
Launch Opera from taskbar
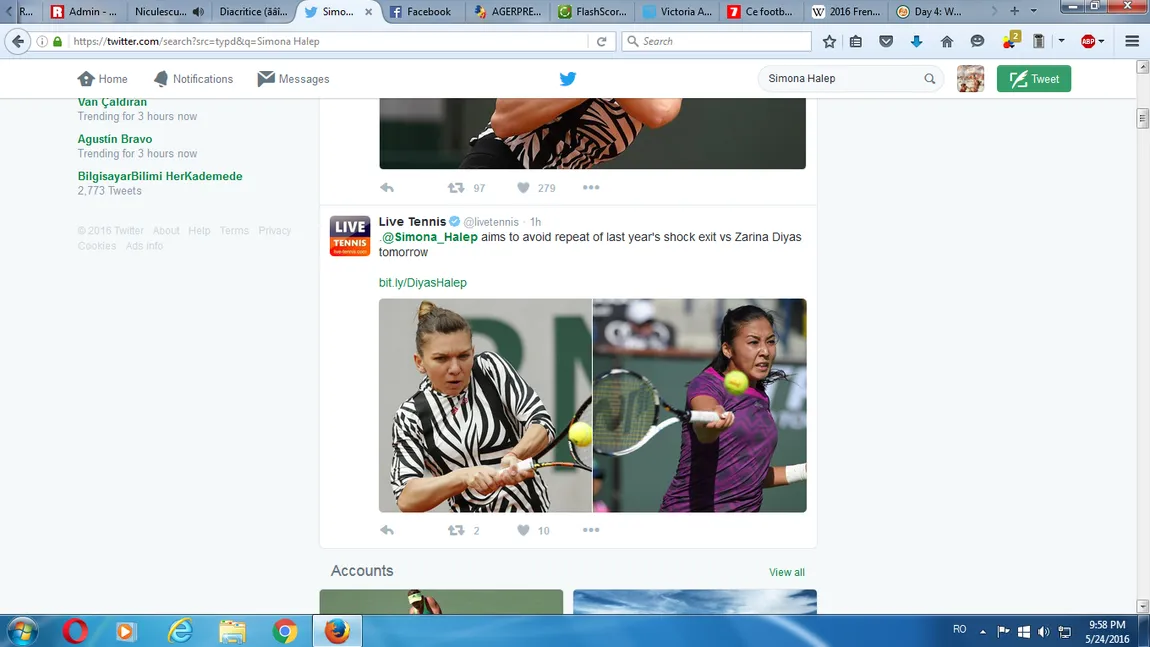[74, 631]
